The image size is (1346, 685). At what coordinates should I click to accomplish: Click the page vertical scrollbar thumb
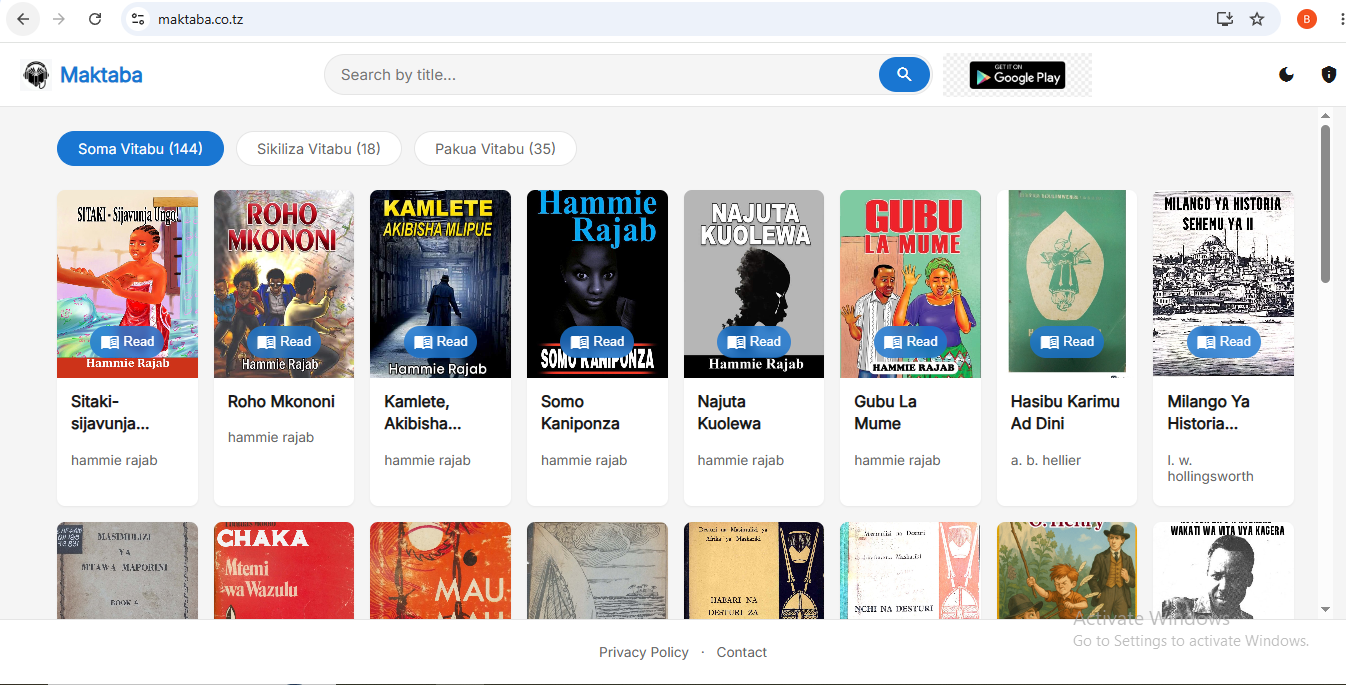pyautogui.click(x=1326, y=204)
